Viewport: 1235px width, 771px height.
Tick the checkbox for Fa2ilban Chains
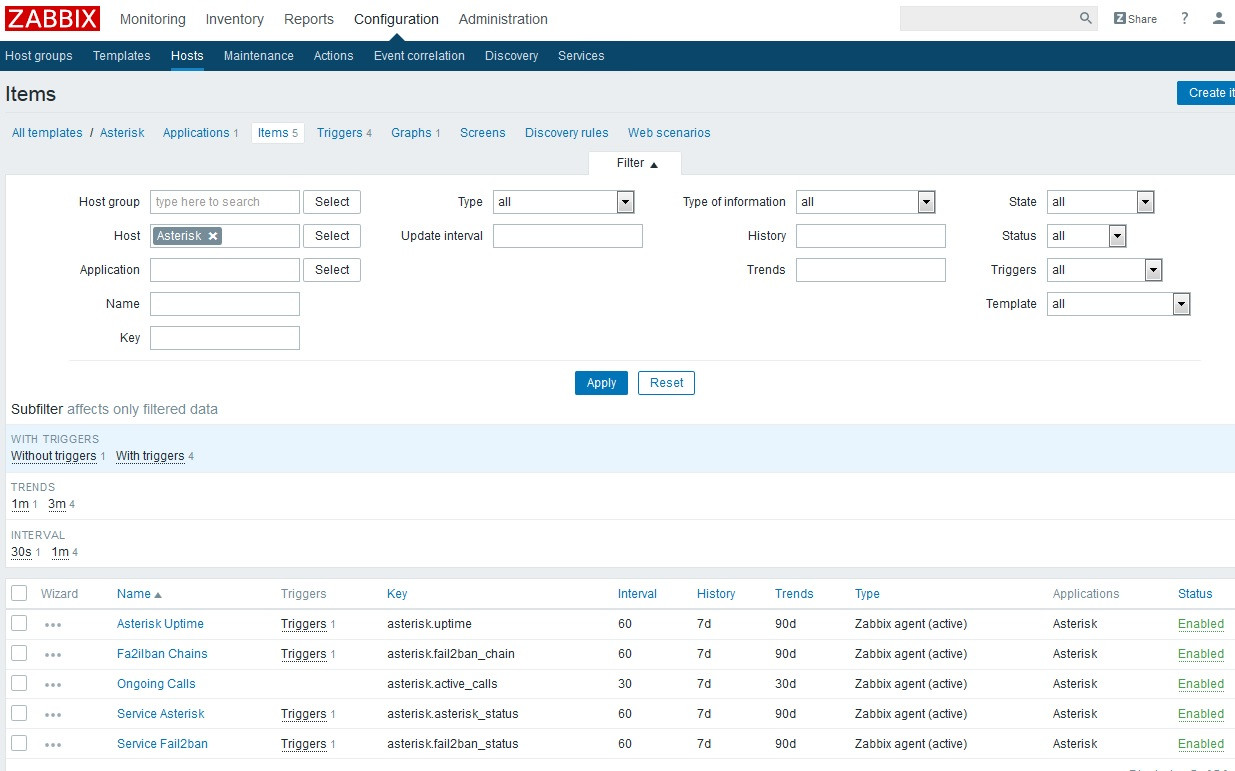pos(19,653)
